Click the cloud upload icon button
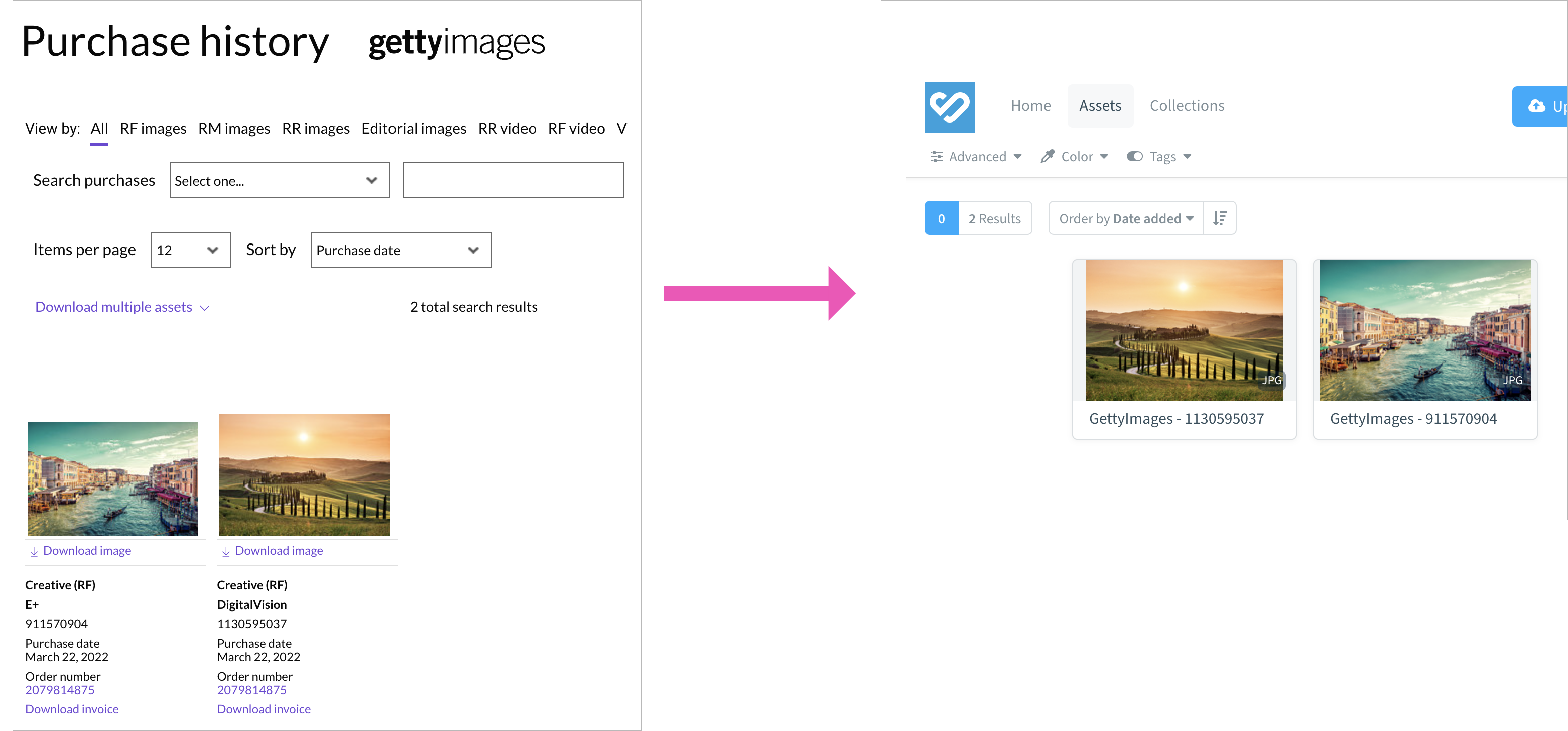1568x731 pixels. [1537, 106]
